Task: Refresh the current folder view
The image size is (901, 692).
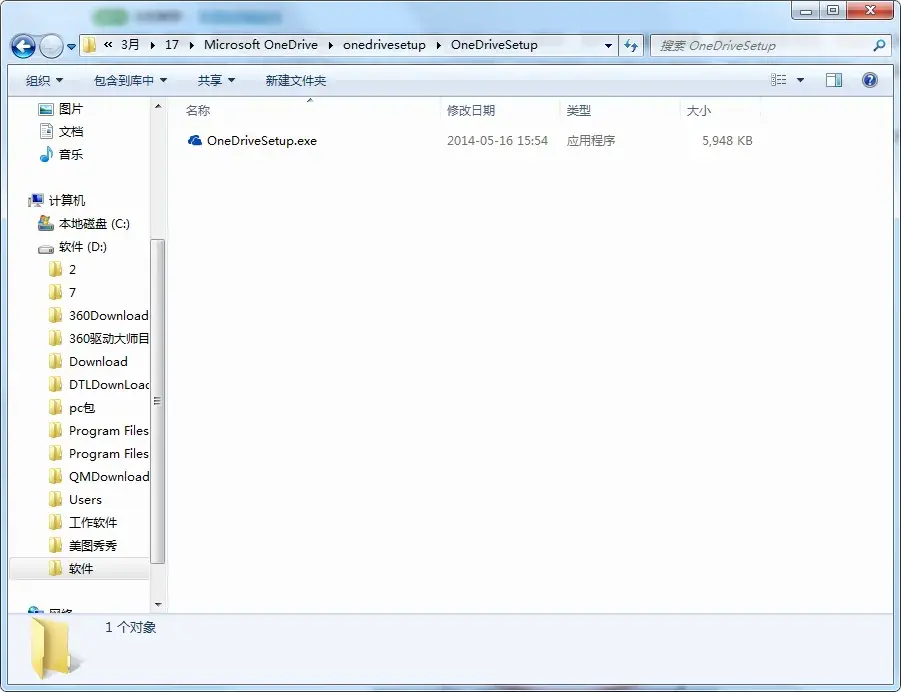Action: tap(631, 46)
